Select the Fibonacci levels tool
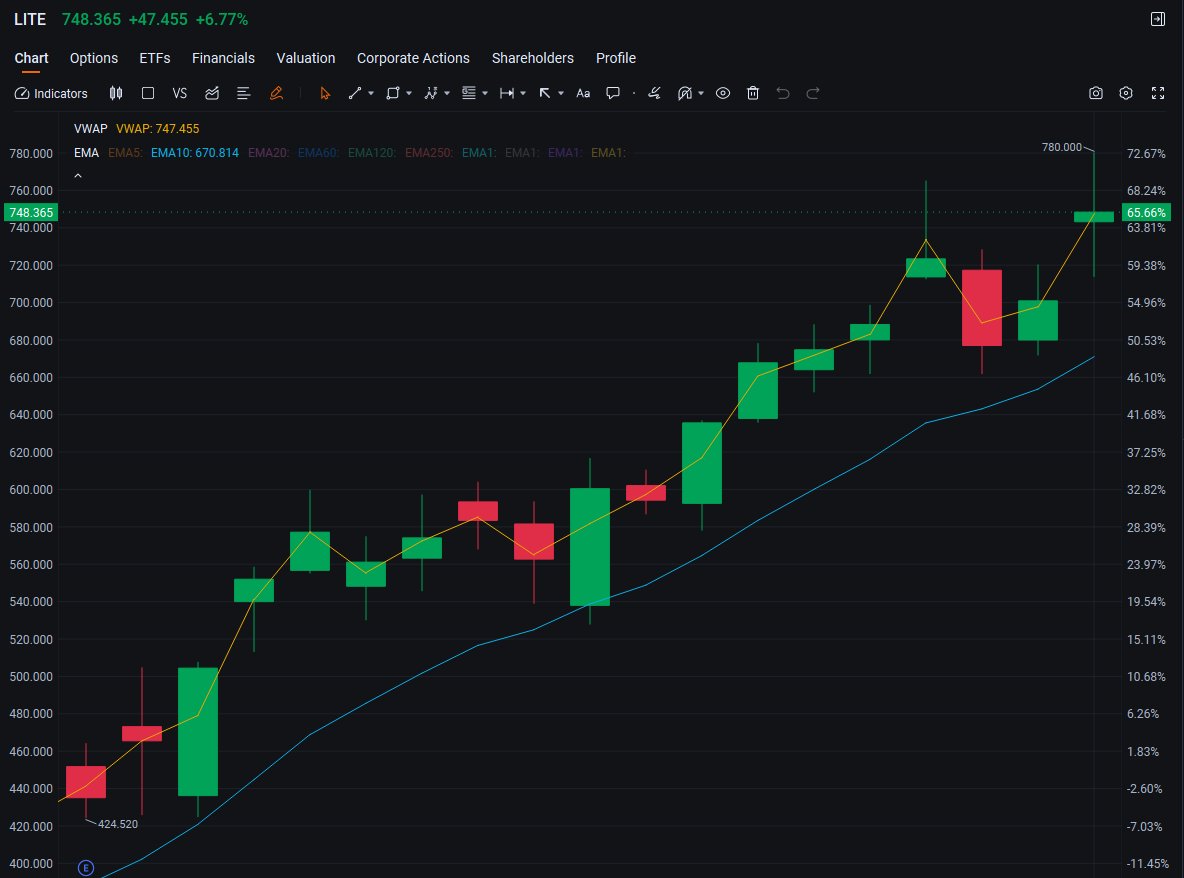 [x=469, y=94]
